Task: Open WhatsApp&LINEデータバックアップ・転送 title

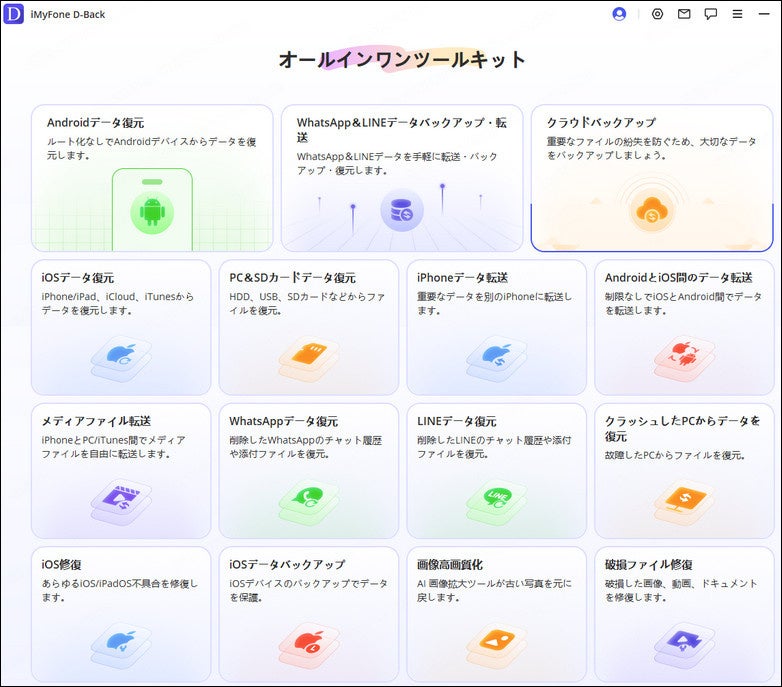Action: (x=401, y=130)
